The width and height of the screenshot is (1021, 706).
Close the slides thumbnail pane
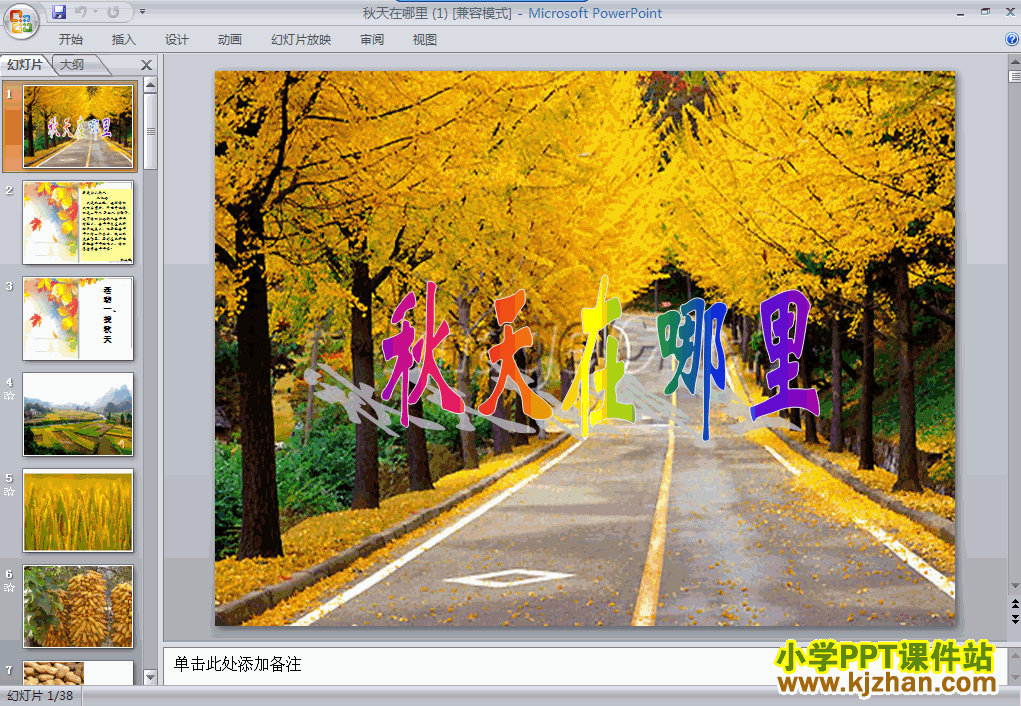147,65
